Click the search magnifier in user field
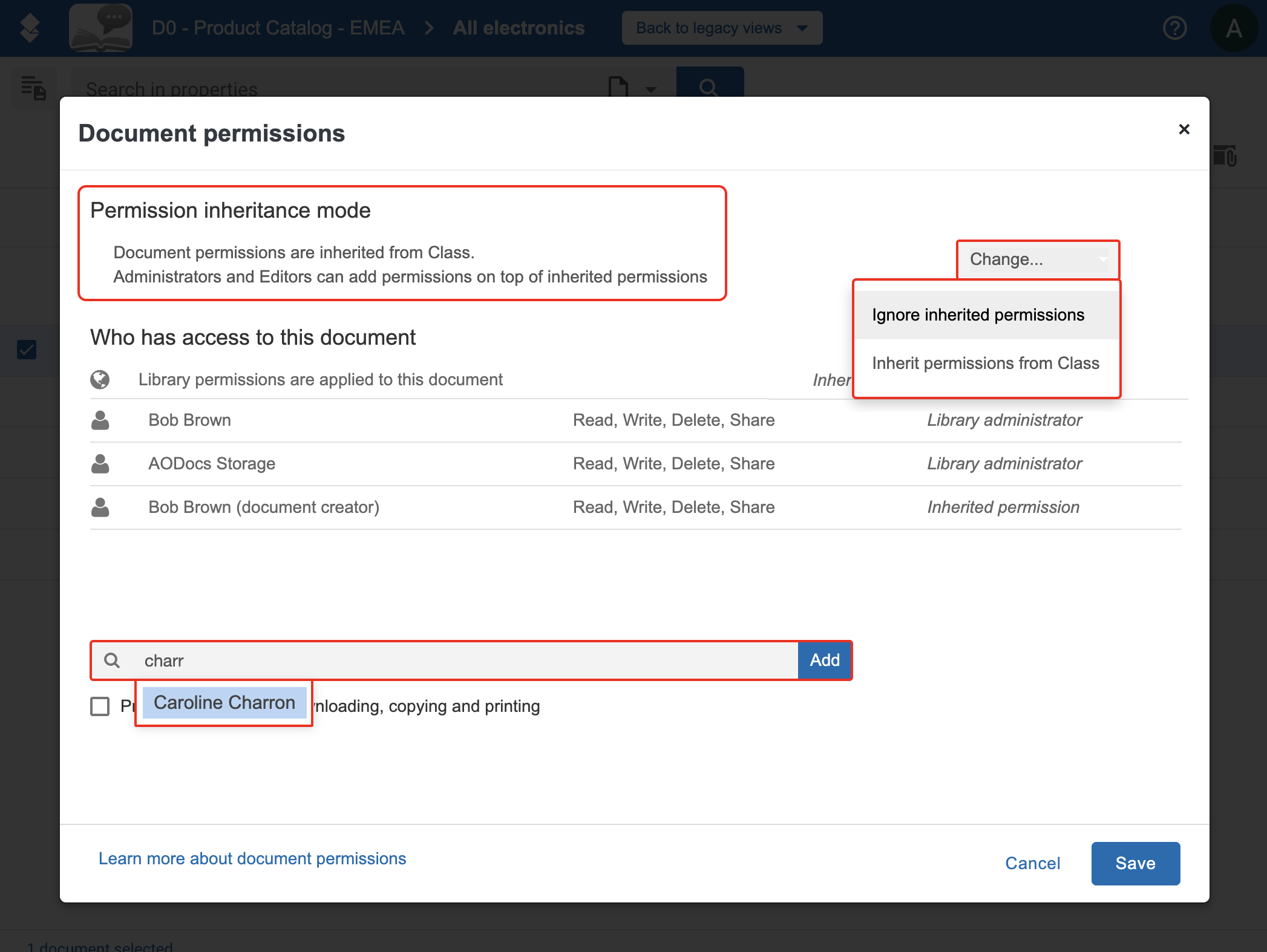This screenshot has width=1267, height=952. click(112, 660)
